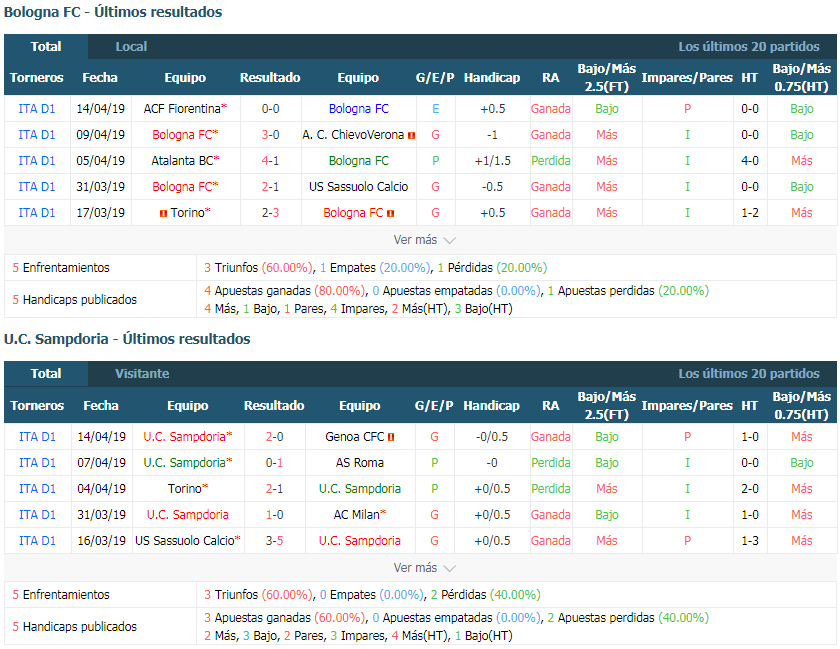Open Los últimos 20 partidos in Sampdoria header
The image size is (840, 649).
[x=748, y=374]
